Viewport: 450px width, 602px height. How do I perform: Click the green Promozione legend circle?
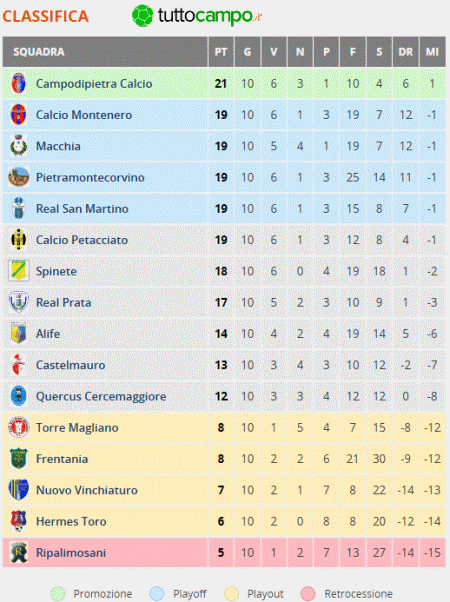point(58,594)
